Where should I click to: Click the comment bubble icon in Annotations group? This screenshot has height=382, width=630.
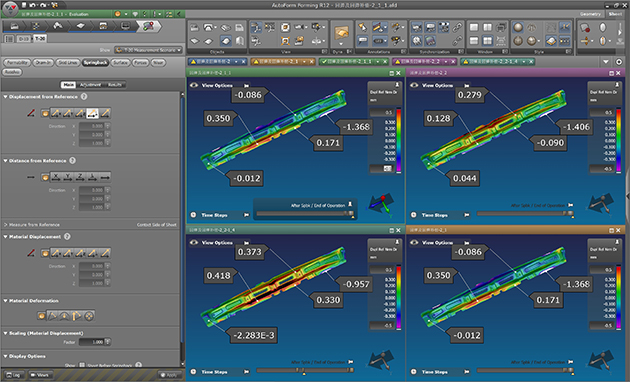pyautogui.click(x=362, y=41)
